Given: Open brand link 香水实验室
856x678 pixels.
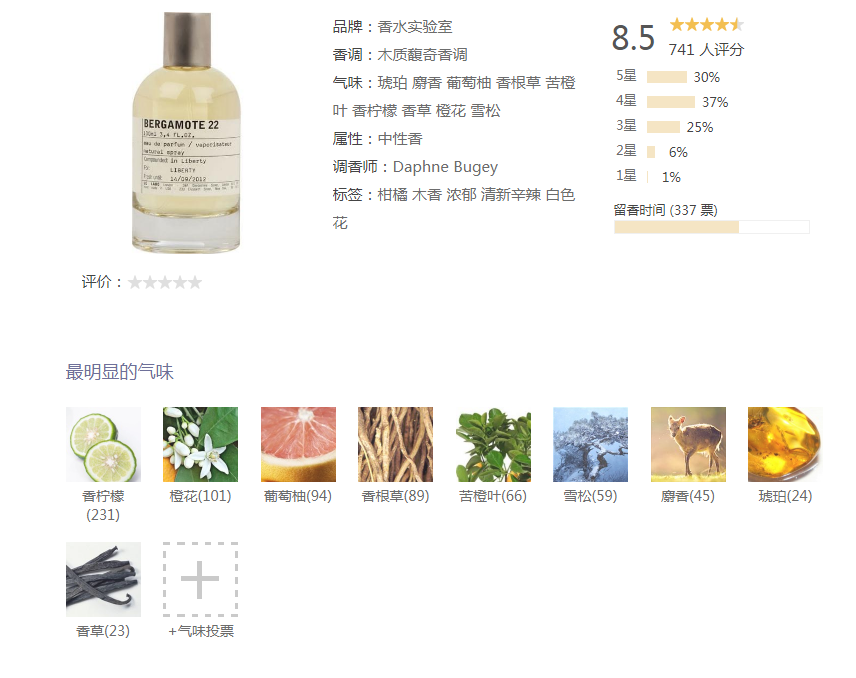Looking at the screenshot, I should (415, 27).
